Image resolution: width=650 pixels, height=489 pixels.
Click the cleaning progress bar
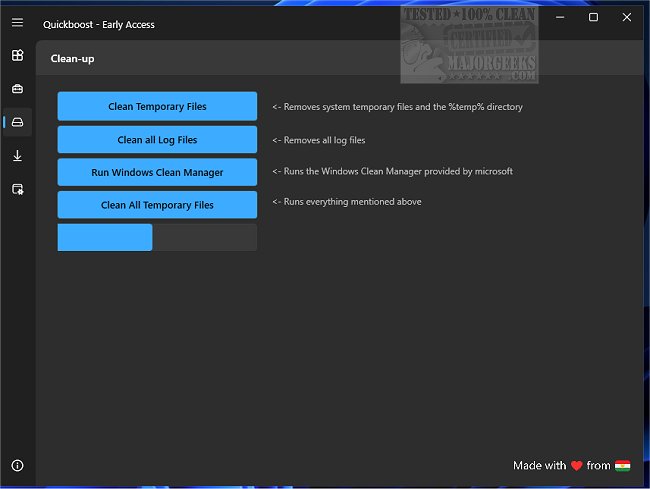pyautogui.click(x=157, y=237)
